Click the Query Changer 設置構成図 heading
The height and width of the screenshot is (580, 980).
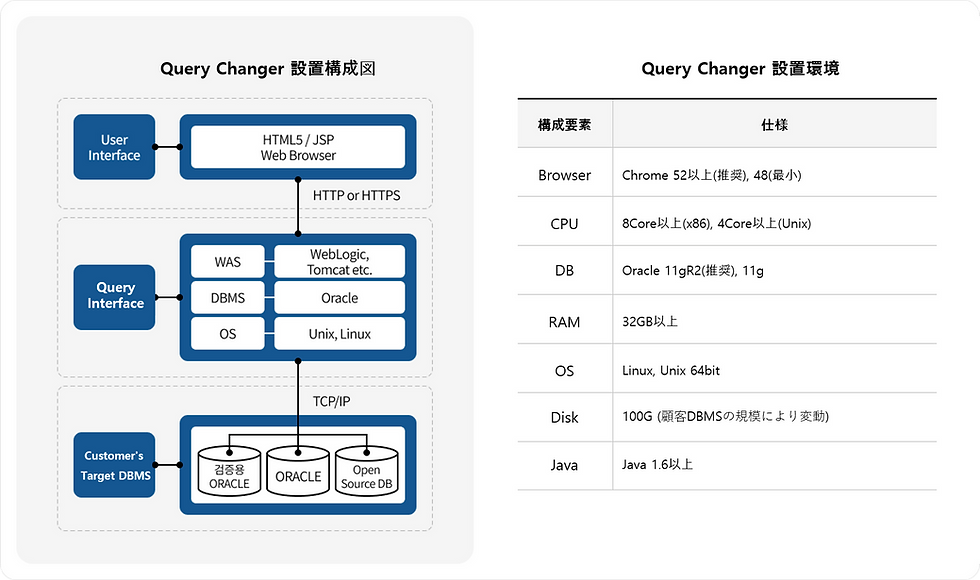(268, 68)
